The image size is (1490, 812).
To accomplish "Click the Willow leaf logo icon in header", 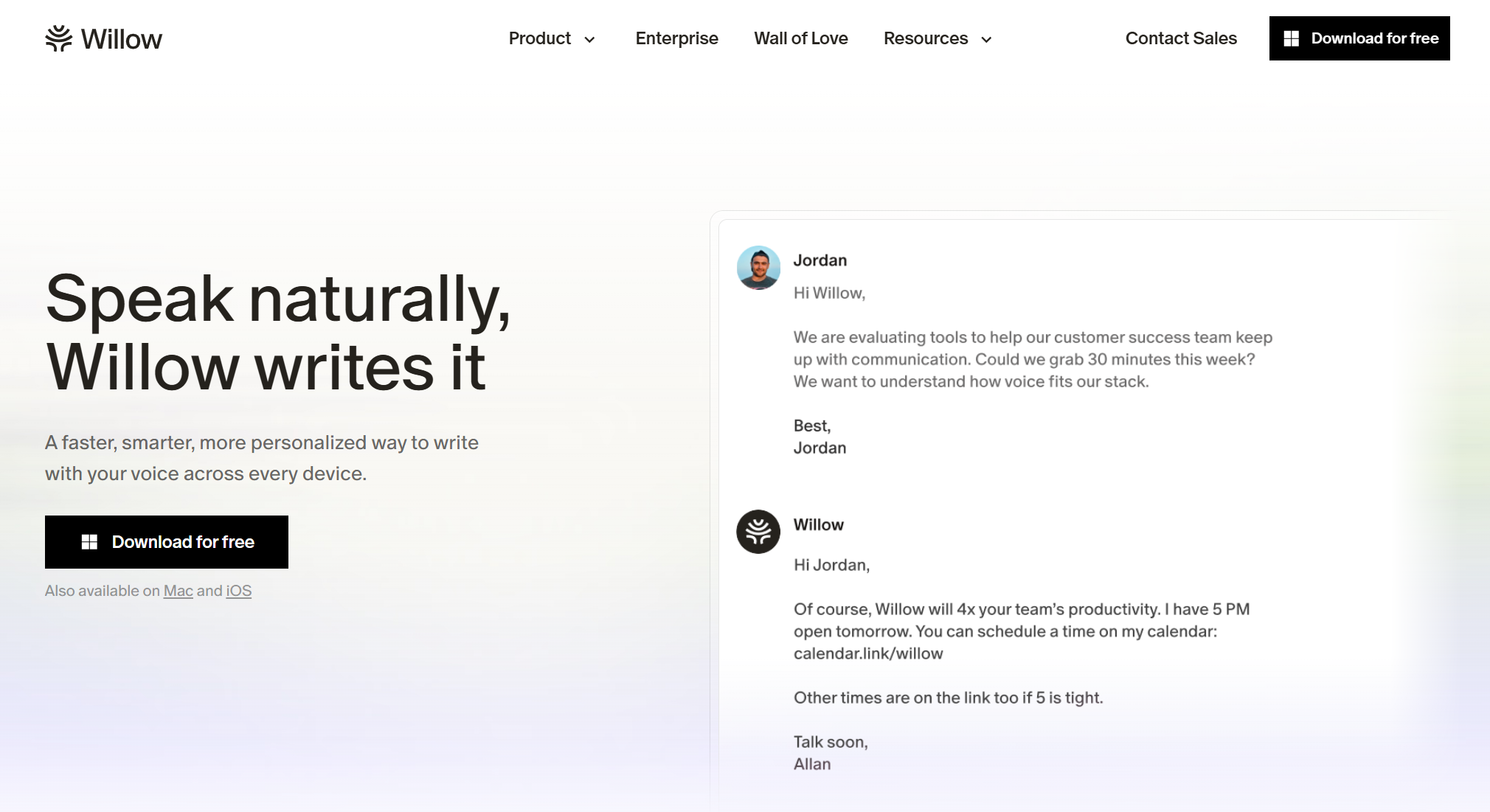I will [59, 38].
